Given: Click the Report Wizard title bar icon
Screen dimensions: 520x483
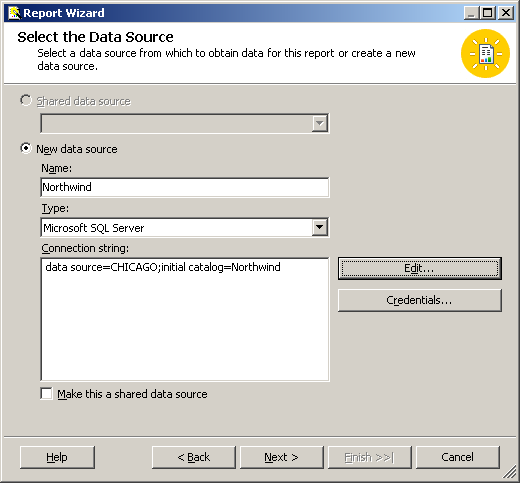Looking at the screenshot, I should pos(14,13).
